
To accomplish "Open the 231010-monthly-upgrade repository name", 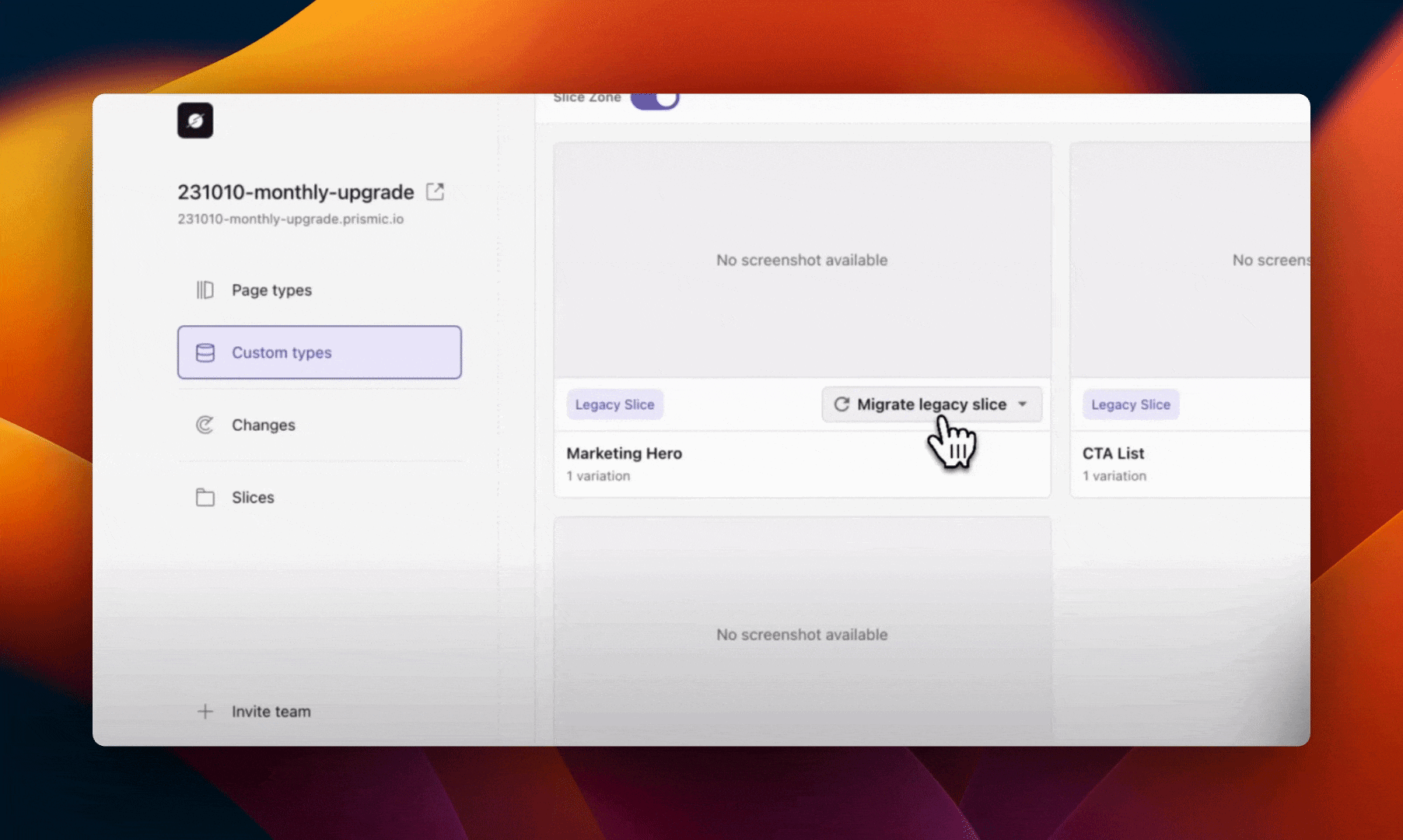I will (x=295, y=191).
